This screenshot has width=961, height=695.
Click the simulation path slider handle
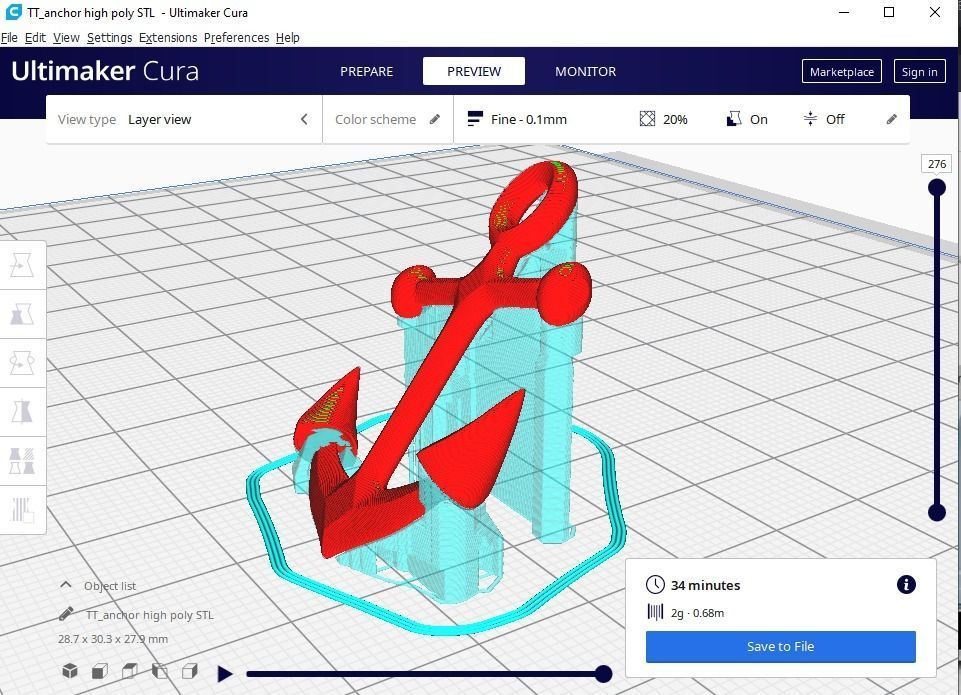click(603, 674)
